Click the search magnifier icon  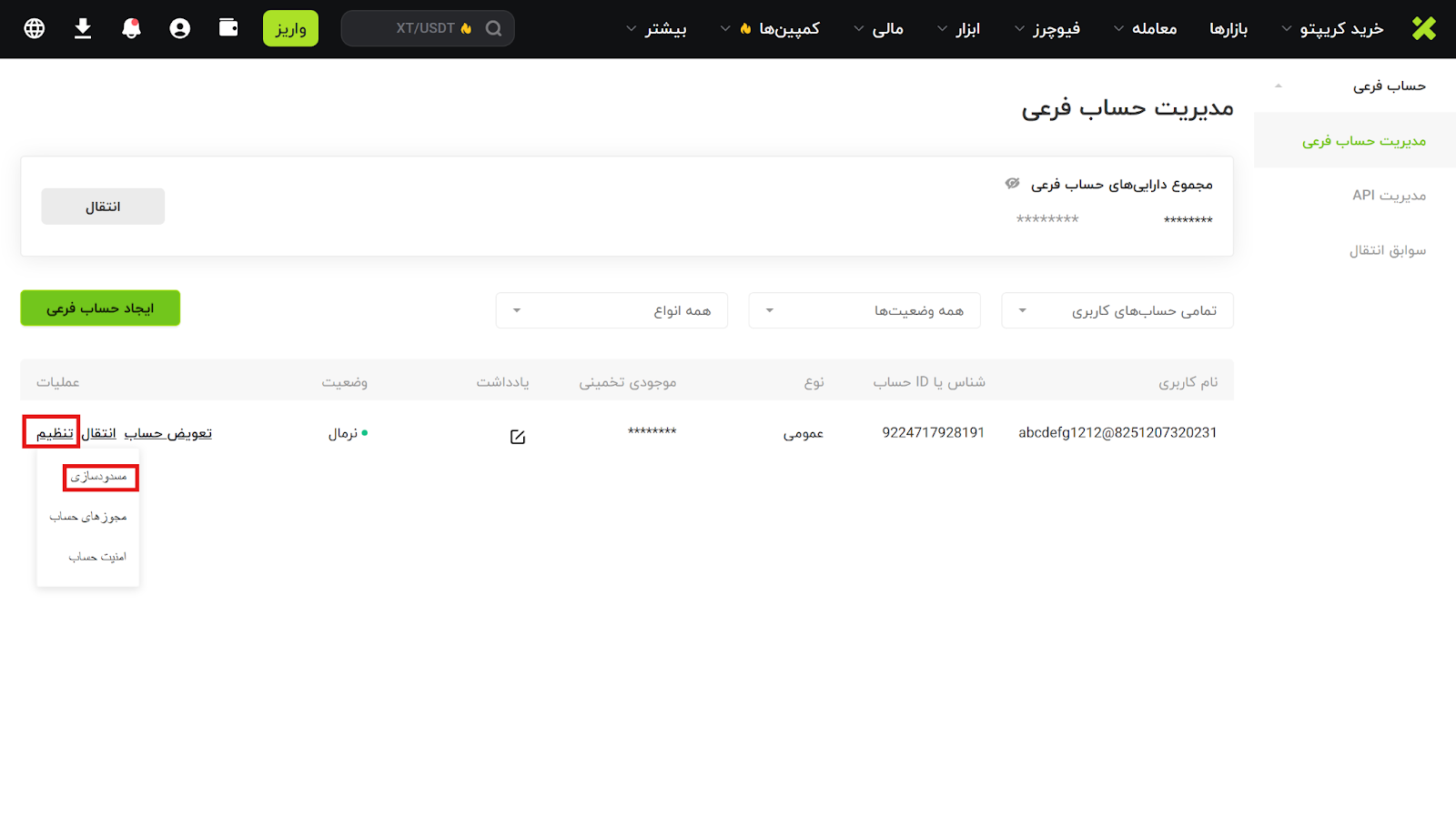pyautogui.click(x=493, y=29)
